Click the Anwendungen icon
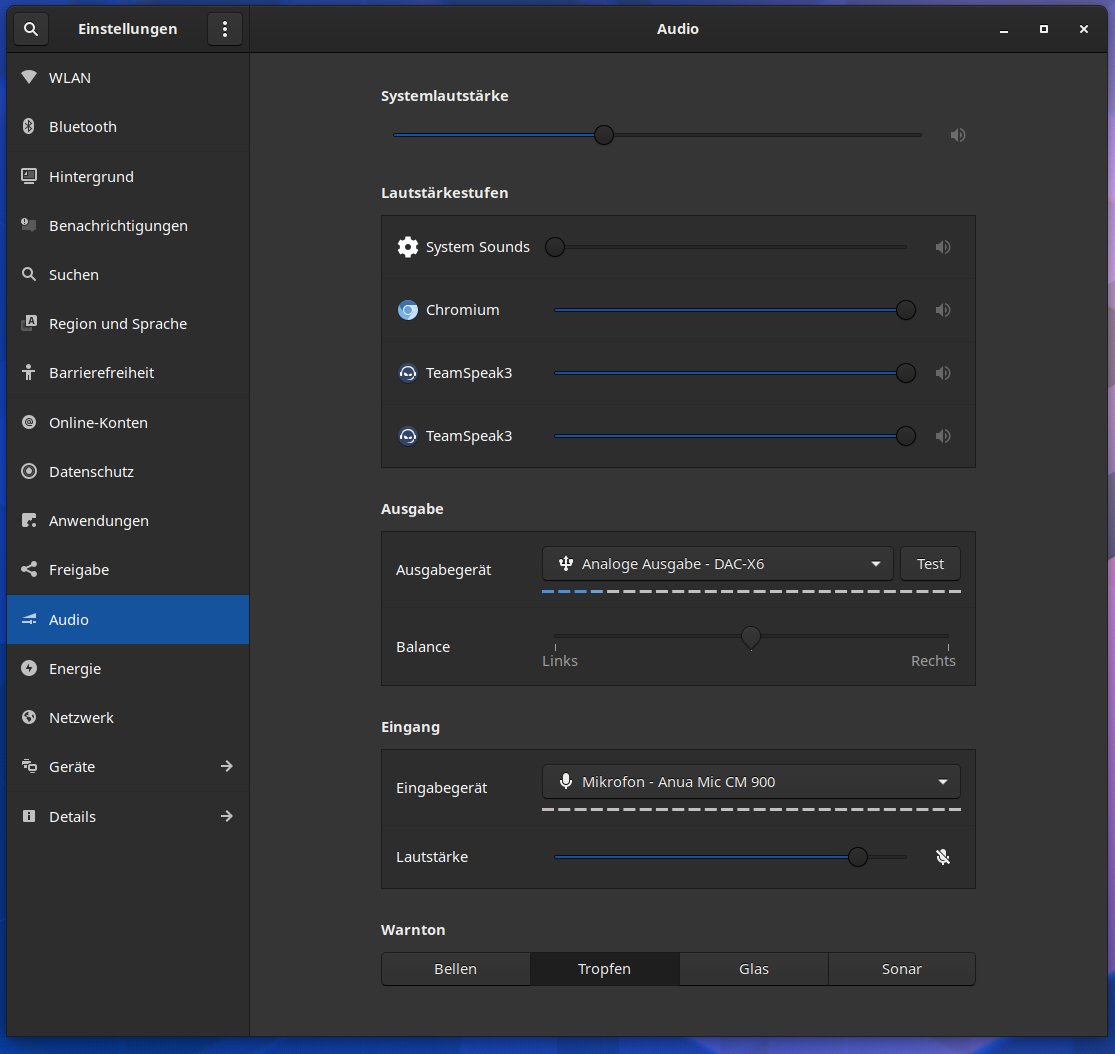The height and width of the screenshot is (1054, 1115). (28, 520)
